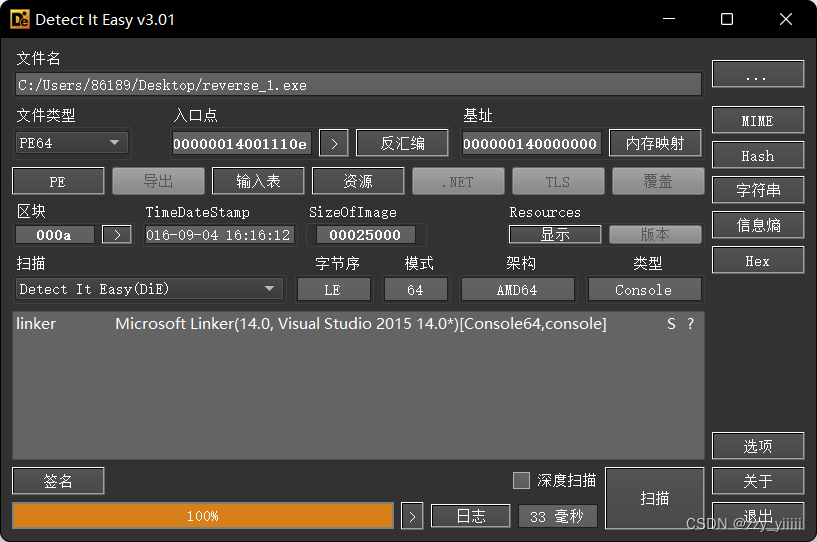This screenshot has width=817, height=542.
Task: Click the base address 0000000140000000 field
Action: point(530,143)
